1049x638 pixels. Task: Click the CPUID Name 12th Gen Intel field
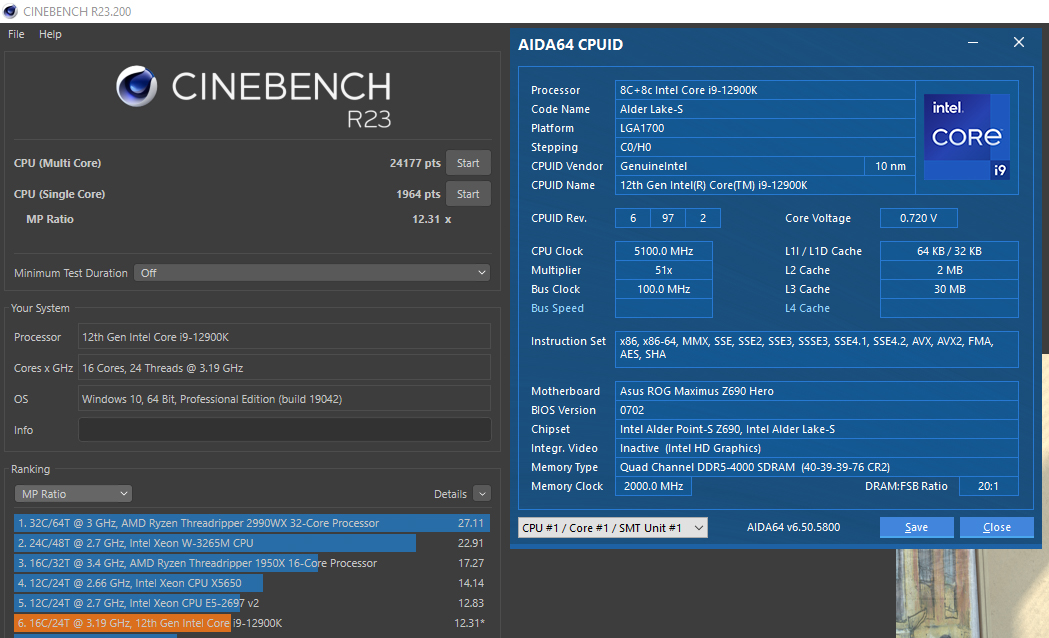[765, 185]
